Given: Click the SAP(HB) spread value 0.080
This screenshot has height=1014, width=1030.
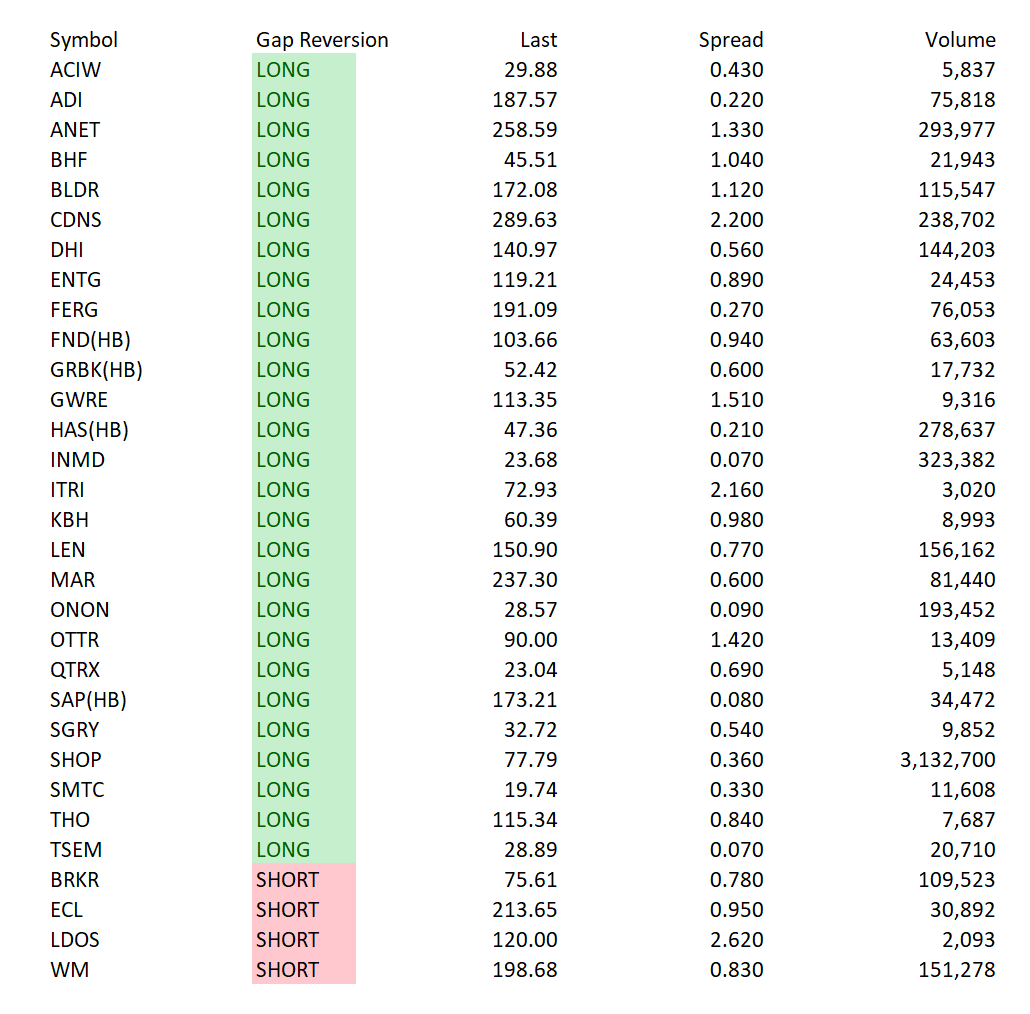Looking at the screenshot, I should (736, 699).
